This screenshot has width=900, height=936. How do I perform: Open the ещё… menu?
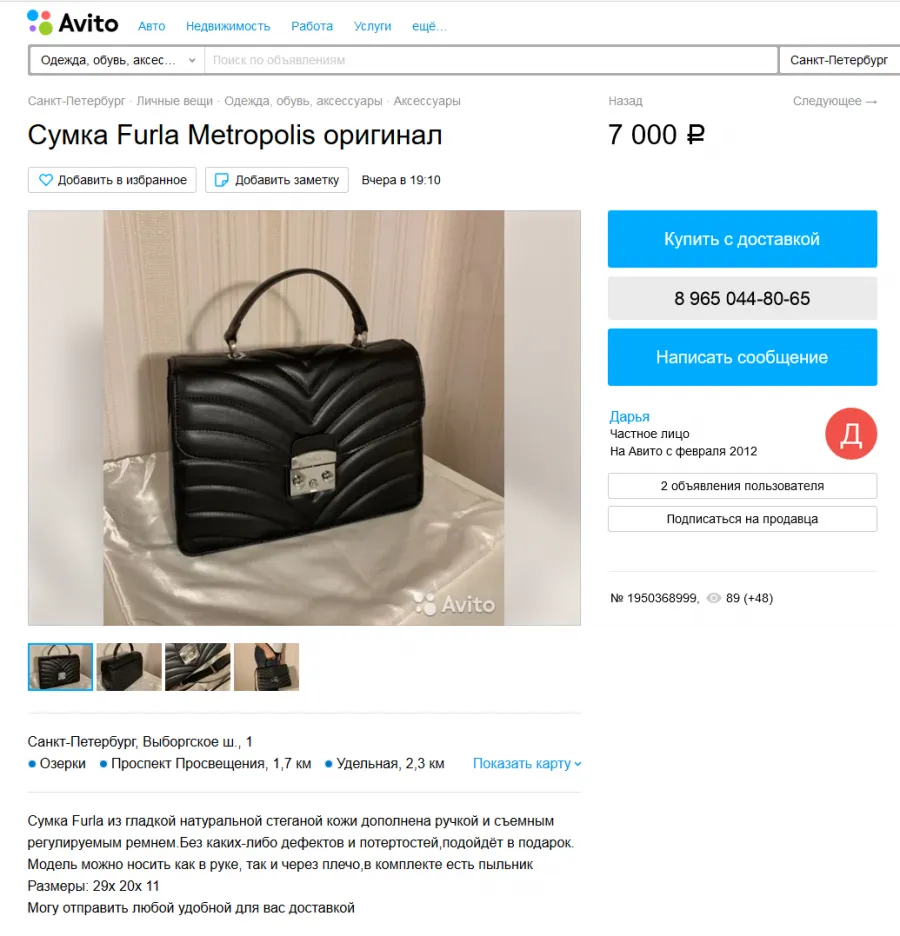pos(429,26)
